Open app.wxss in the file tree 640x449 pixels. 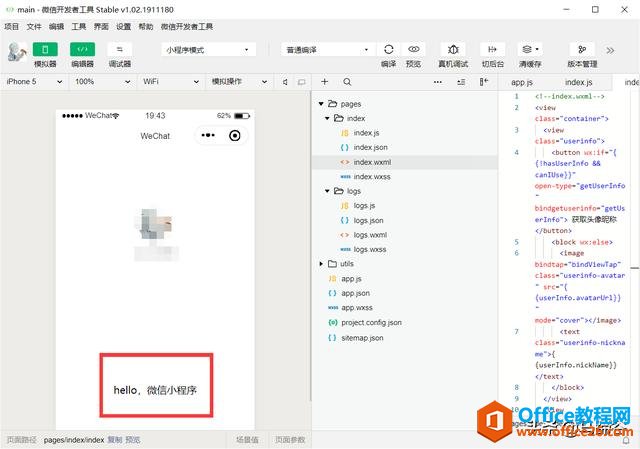pyautogui.click(x=357, y=308)
